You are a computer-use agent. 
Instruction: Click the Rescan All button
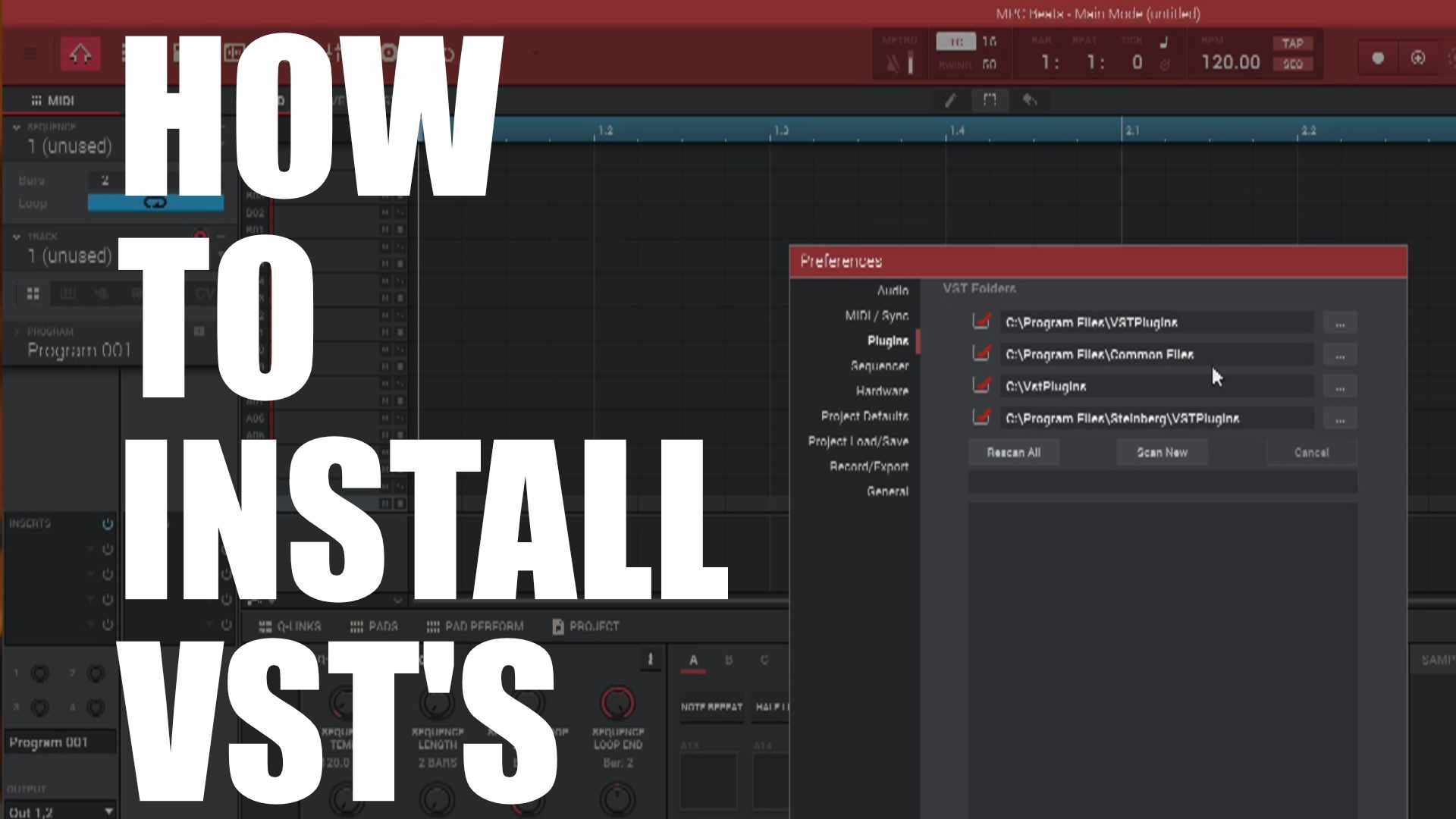coord(1014,452)
